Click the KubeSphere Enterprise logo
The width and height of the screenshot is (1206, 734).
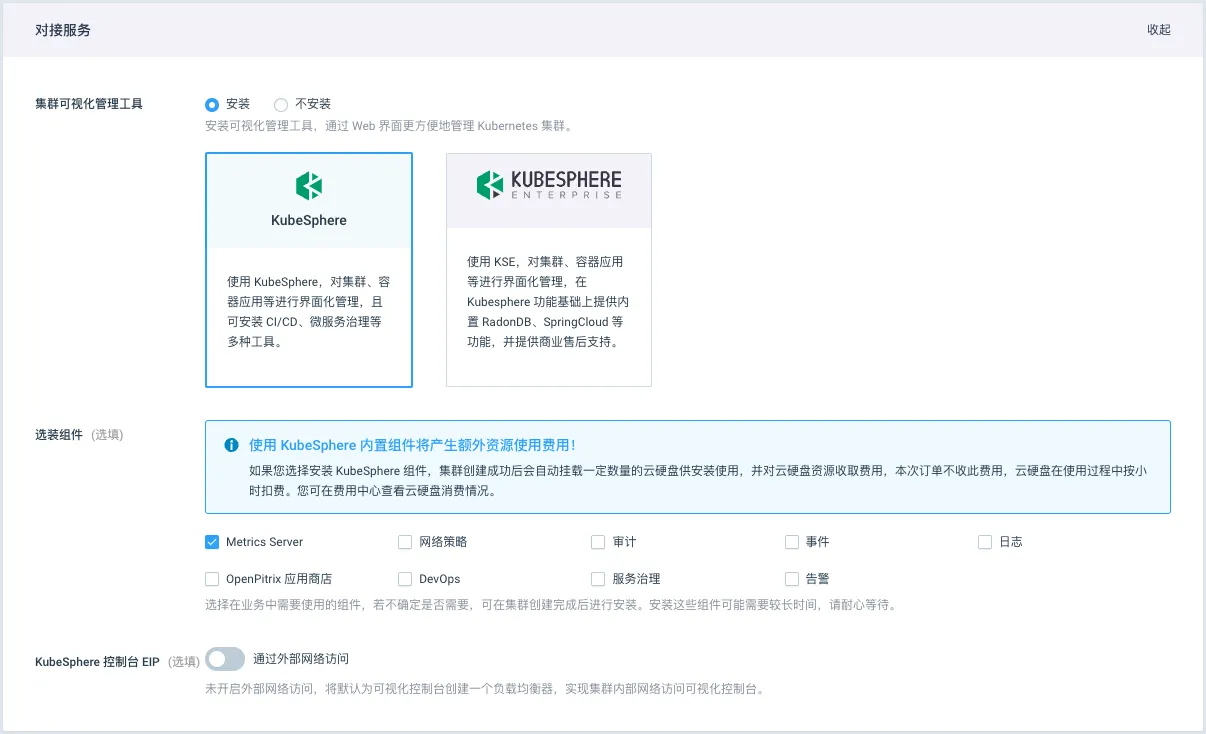pos(548,185)
